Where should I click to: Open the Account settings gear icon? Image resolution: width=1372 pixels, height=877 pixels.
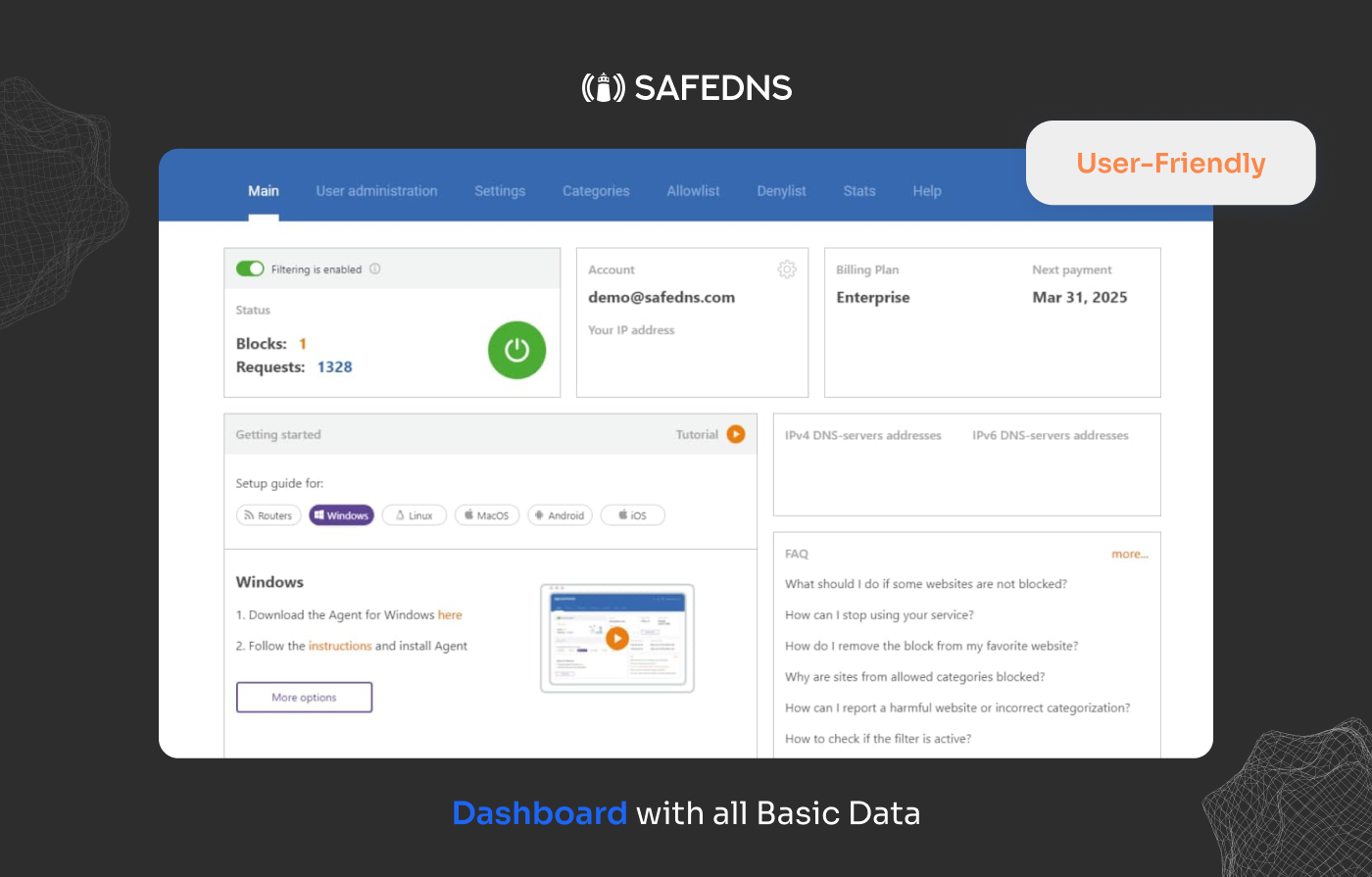786,268
